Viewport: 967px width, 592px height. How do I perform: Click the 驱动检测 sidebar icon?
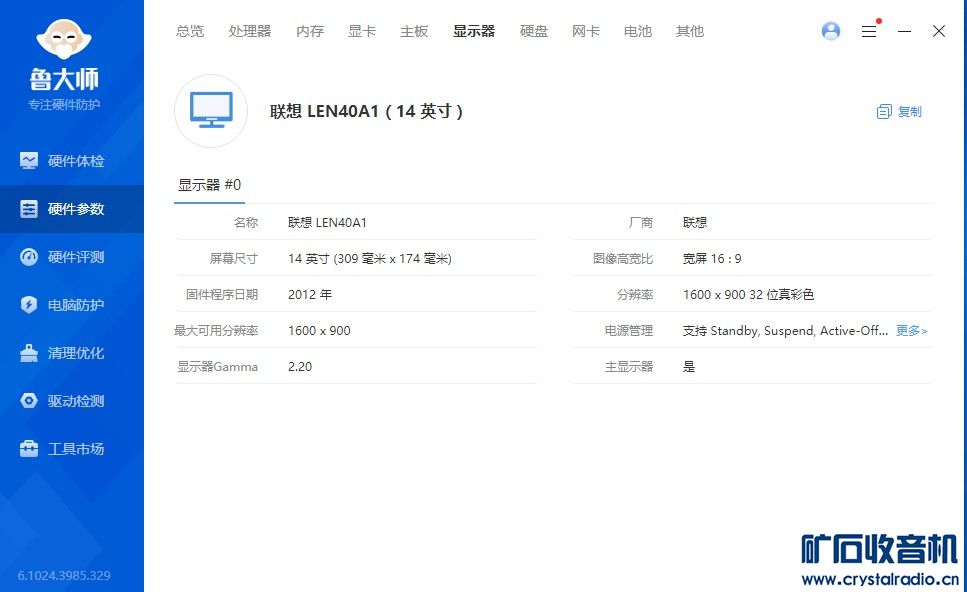pos(28,401)
